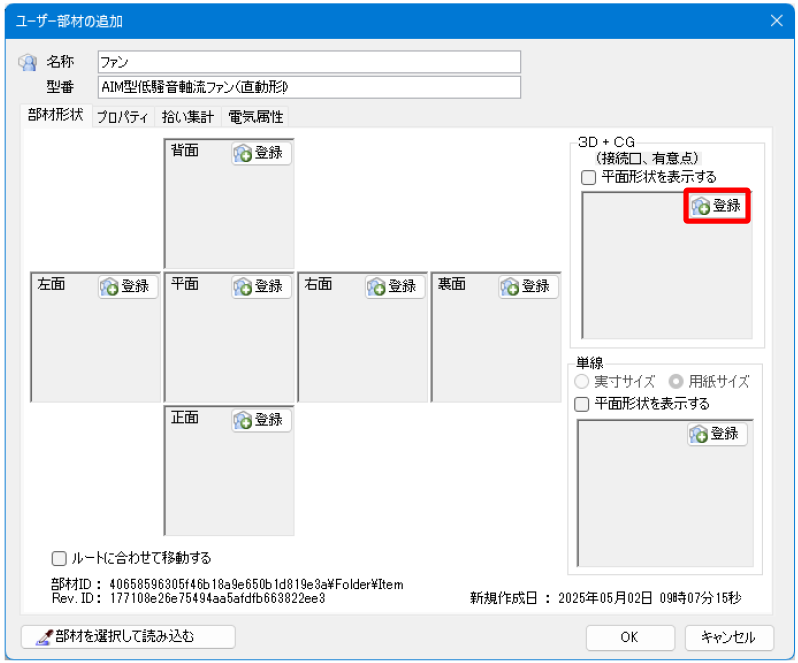Select 用紙サイズ radio button
Image resolution: width=798 pixels, height=663 pixels.
click(676, 381)
